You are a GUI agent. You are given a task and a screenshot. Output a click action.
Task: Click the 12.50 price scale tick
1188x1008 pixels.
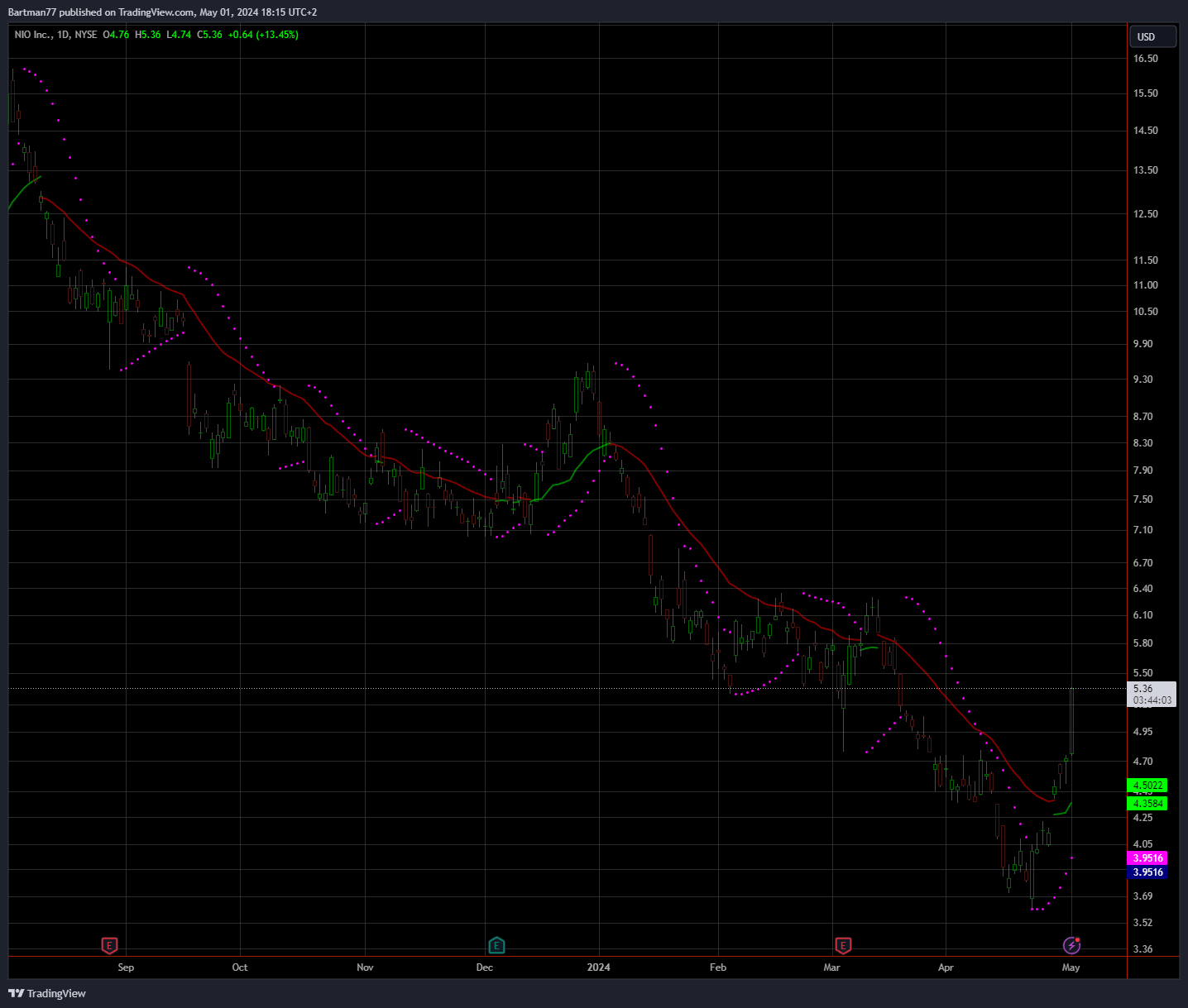coord(1146,214)
